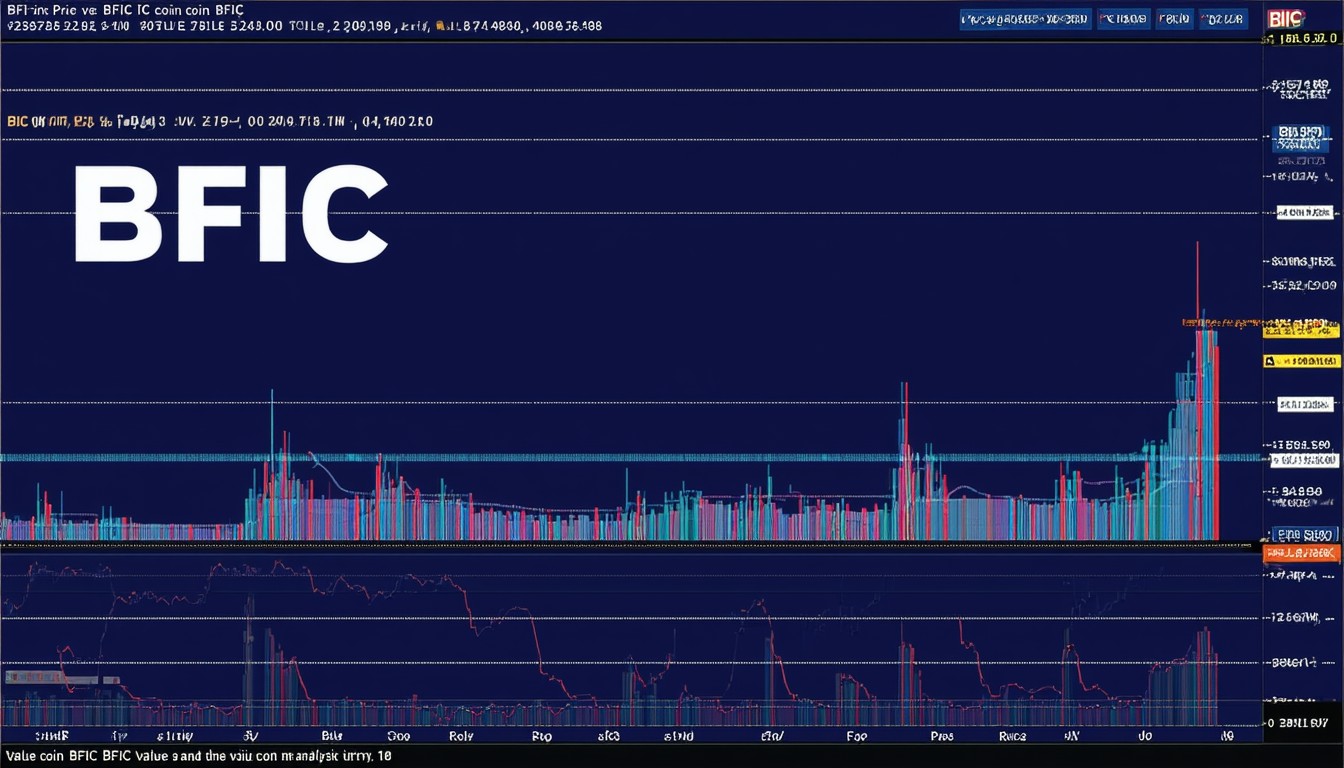Click the black value box at bottom-right axis
This screenshot has width=1344, height=768.
tap(1302, 721)
